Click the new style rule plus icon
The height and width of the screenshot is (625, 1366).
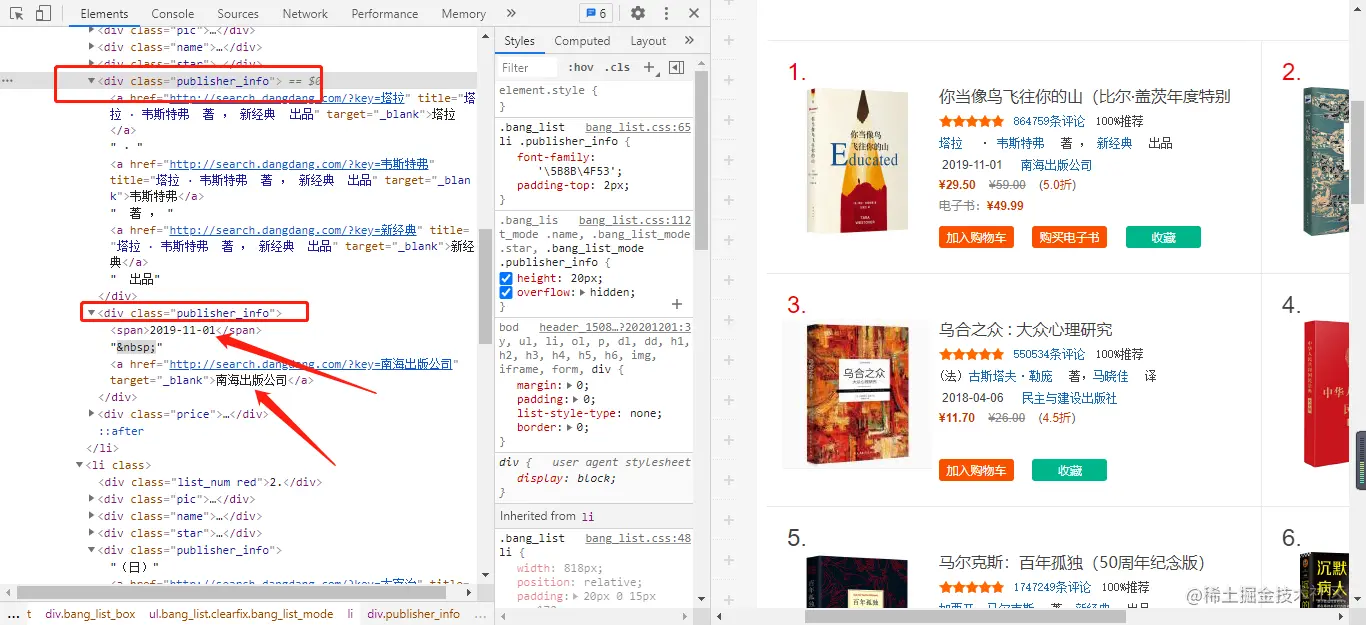(x=648, y=67)
